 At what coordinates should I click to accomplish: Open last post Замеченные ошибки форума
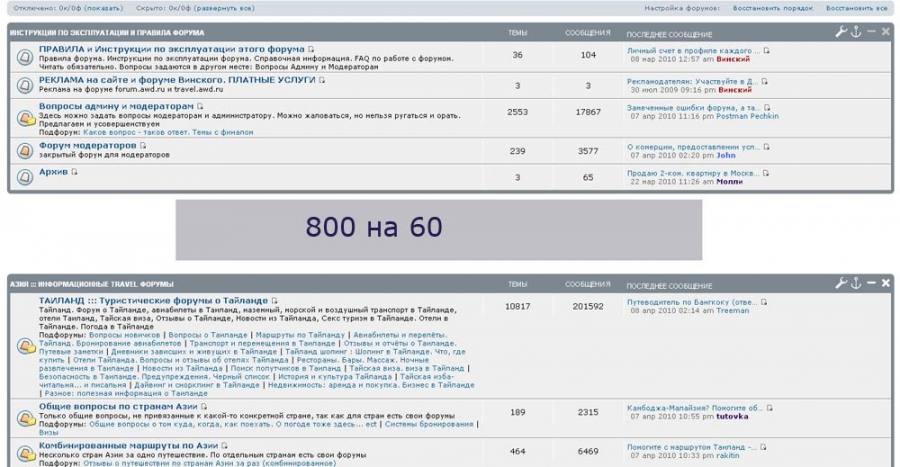pos(693,108)
